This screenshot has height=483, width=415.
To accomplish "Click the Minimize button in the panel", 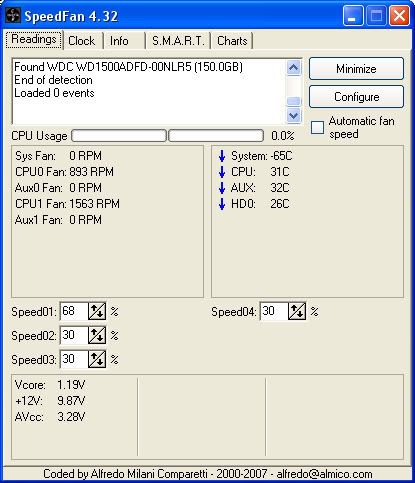I will [356, 69].
